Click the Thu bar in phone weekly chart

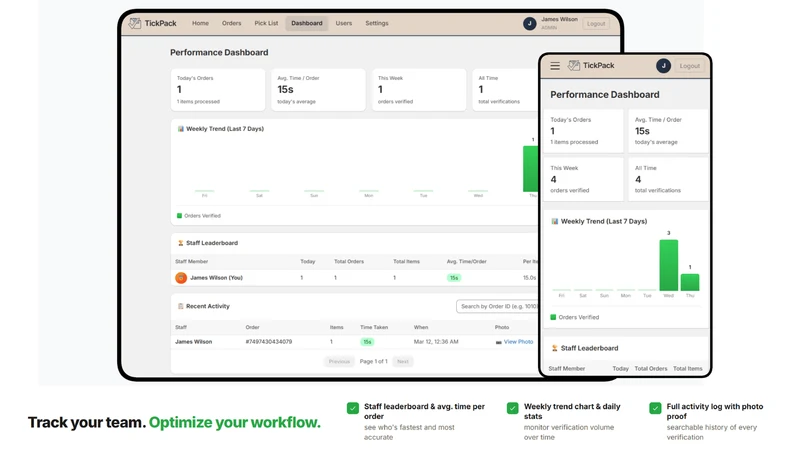(x=690, y=282)
